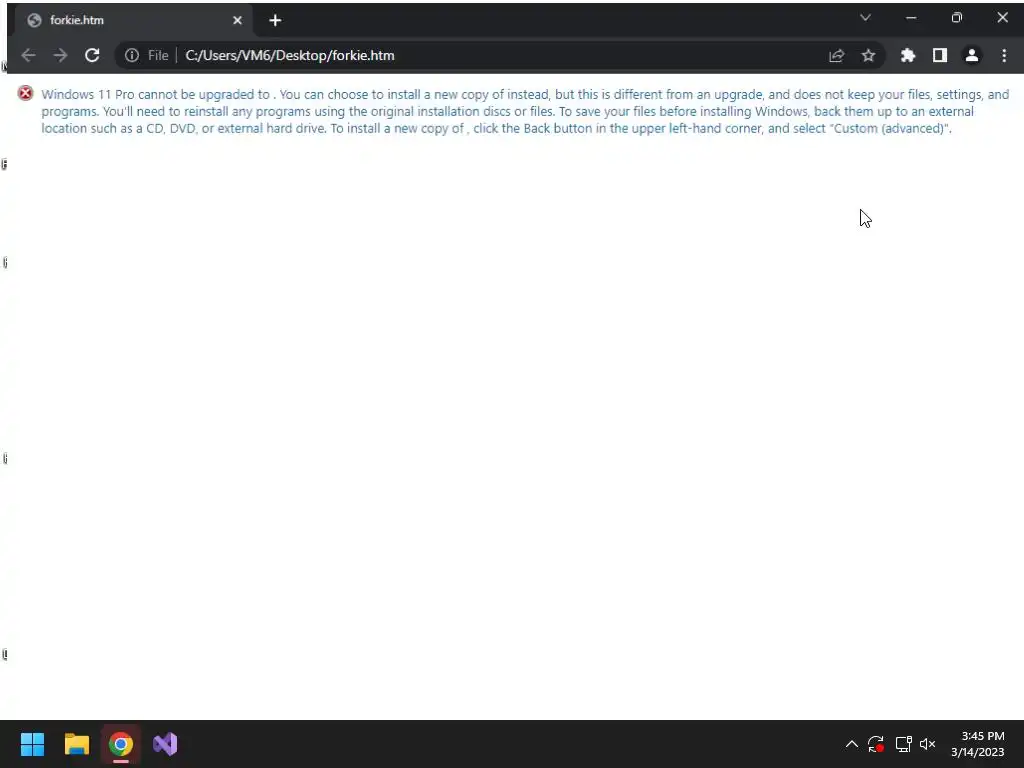The height and width of the screenshot is (768, 1024).
Task: Open Chrome's three-dot menu
Action: [x=1004, y=56]
